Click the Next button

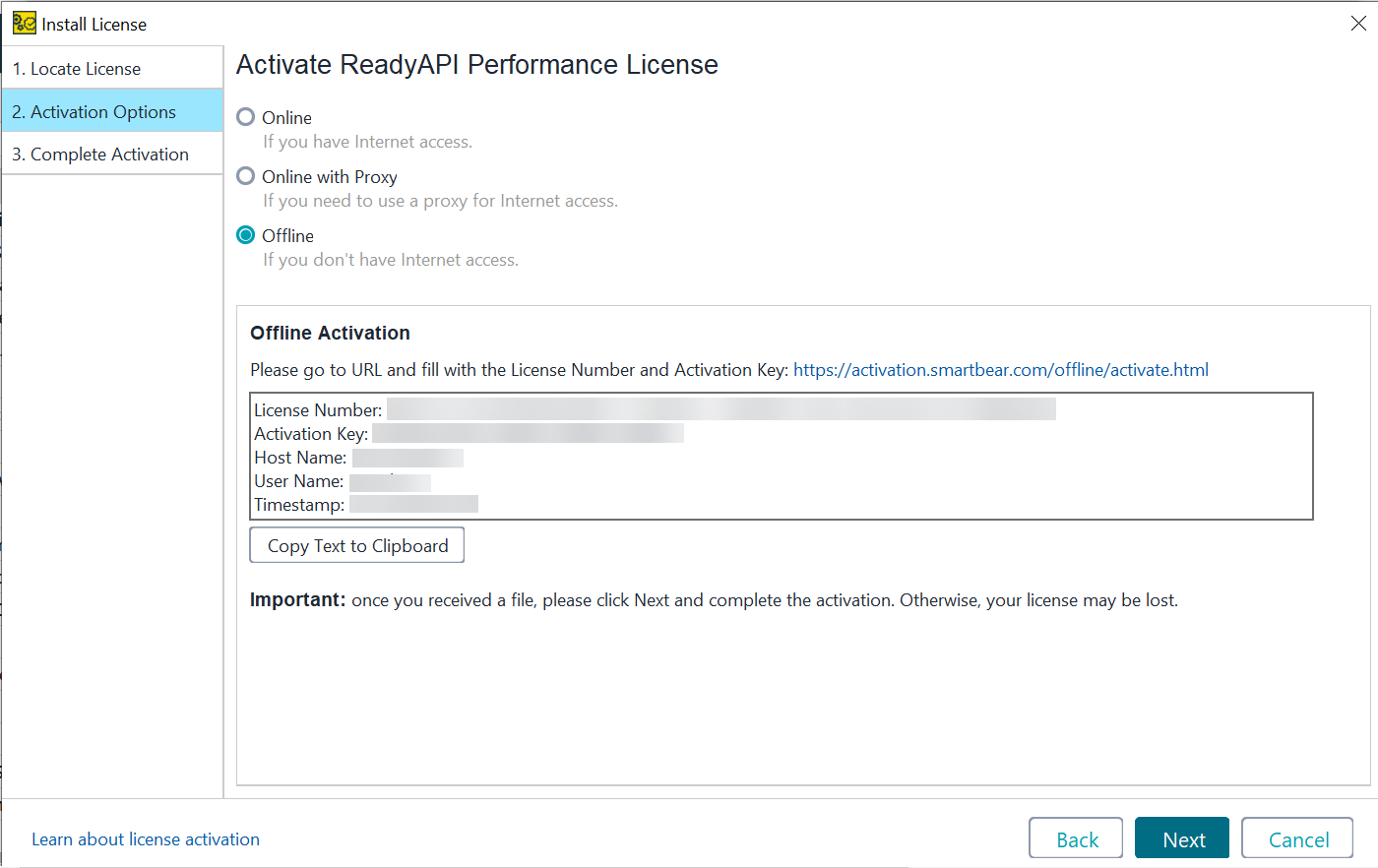pos(1181,837)
